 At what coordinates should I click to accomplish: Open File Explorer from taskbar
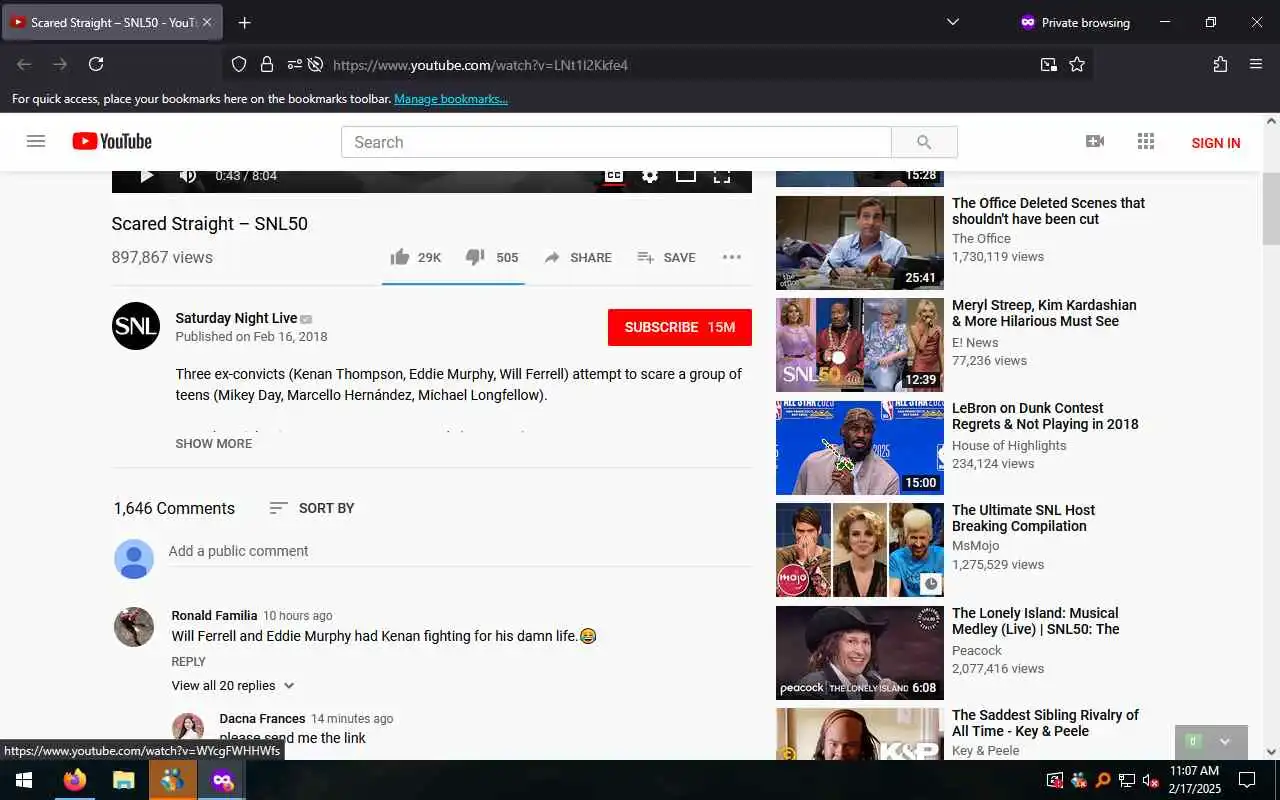(x=124, y=780)
